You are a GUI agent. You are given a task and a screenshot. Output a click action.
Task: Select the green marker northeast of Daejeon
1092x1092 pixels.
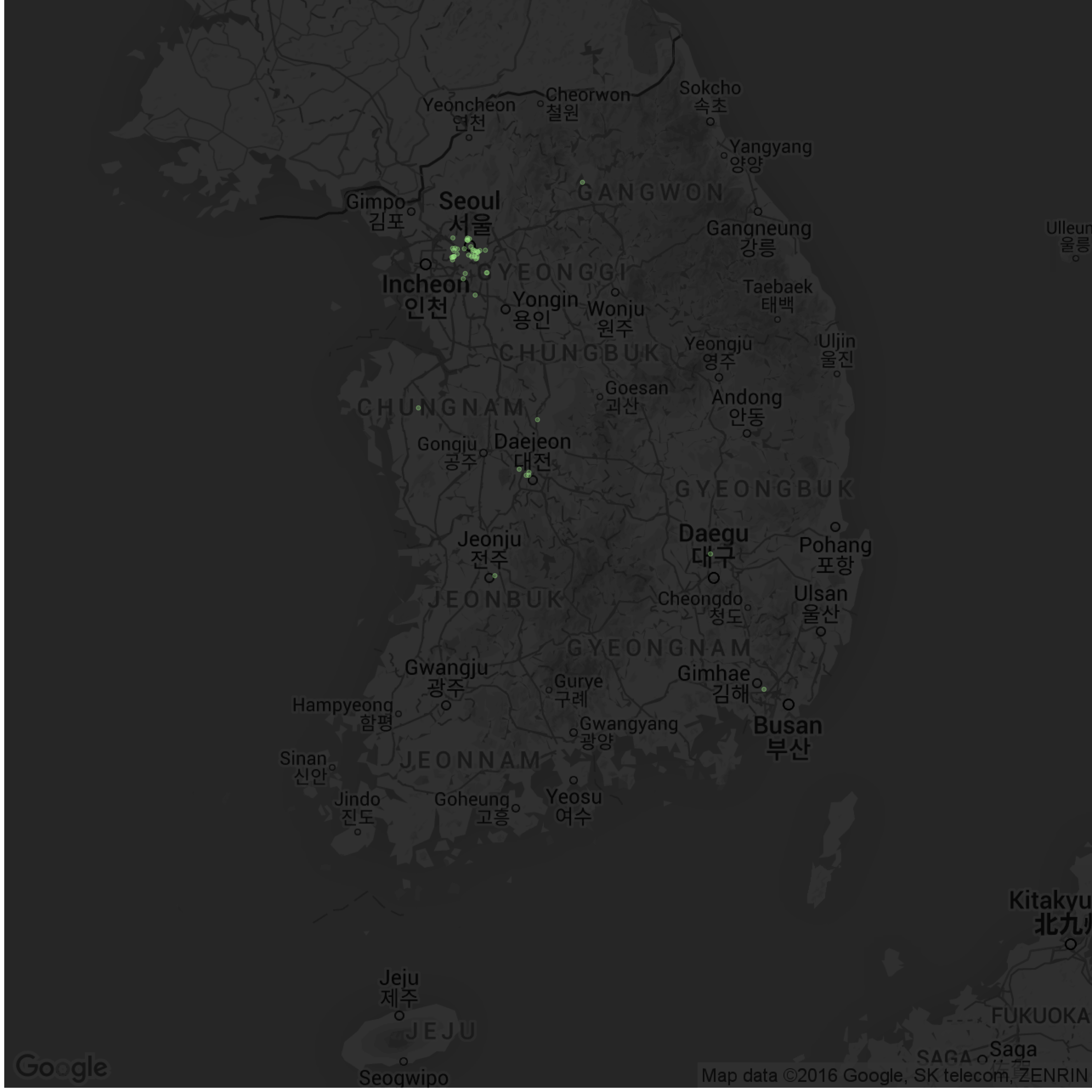pos(537,419)
